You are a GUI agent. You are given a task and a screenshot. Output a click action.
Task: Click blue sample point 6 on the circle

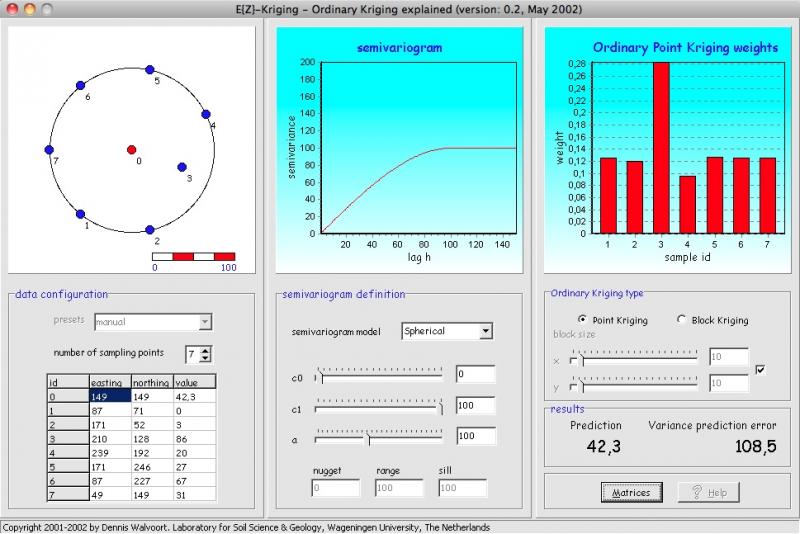79,86
